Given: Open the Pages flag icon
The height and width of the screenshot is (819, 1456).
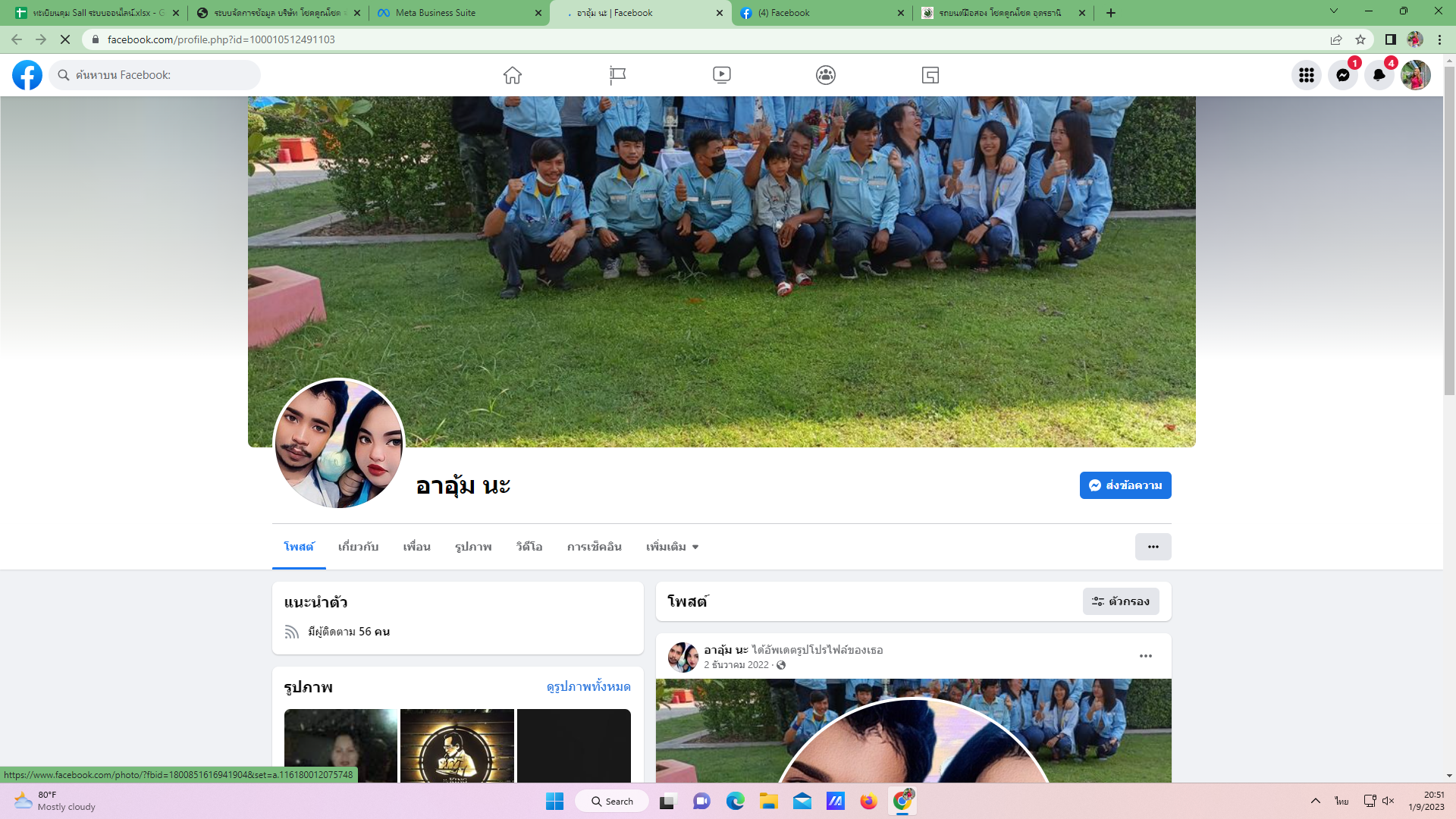Looking at the screenshot, I should (617, 75).
